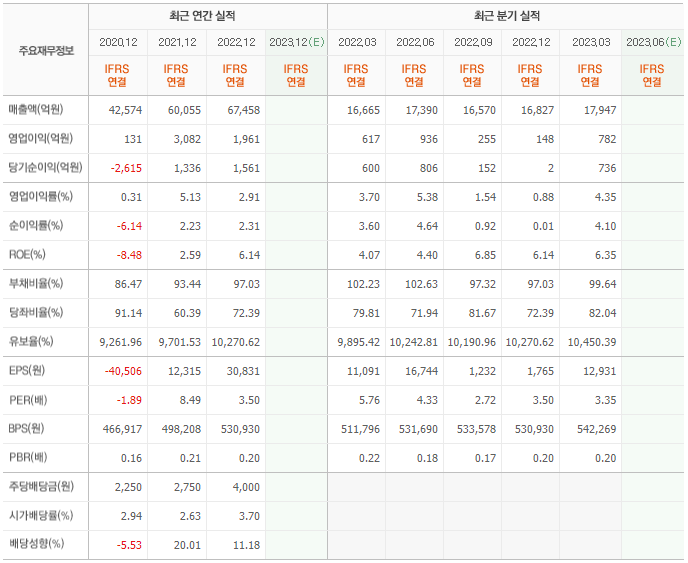
Task: Click the negative net margin -6.14
Action: tap(129, 226)
